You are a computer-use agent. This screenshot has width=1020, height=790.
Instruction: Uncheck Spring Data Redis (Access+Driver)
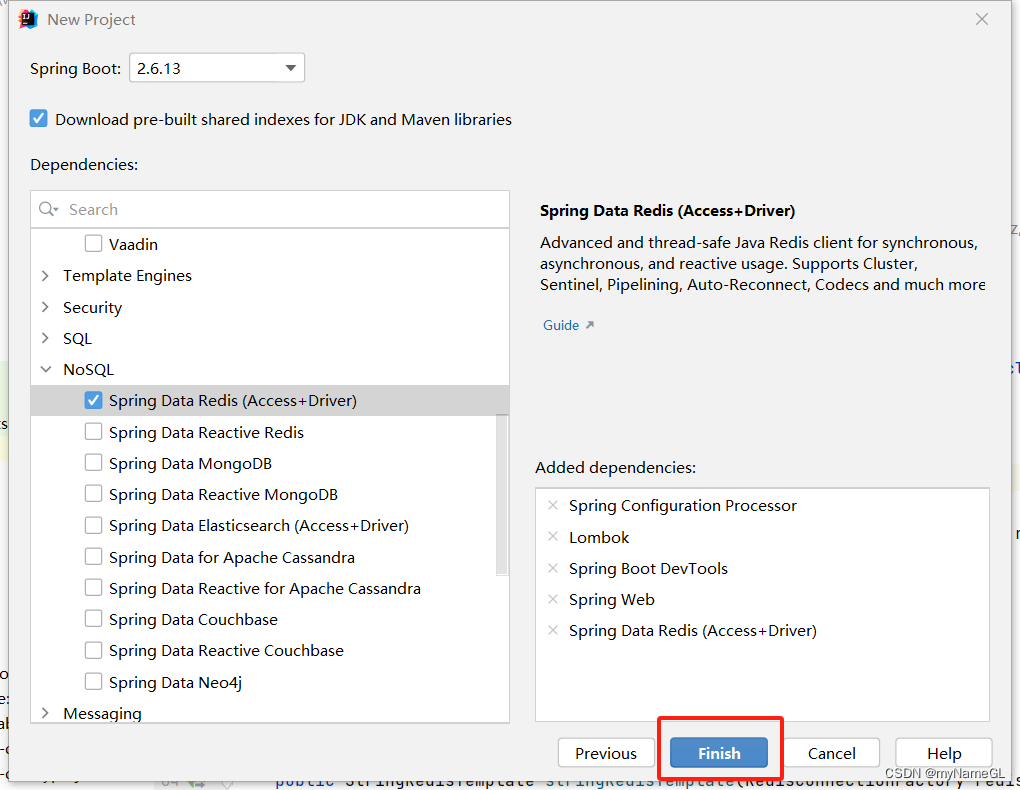point(93,400)
